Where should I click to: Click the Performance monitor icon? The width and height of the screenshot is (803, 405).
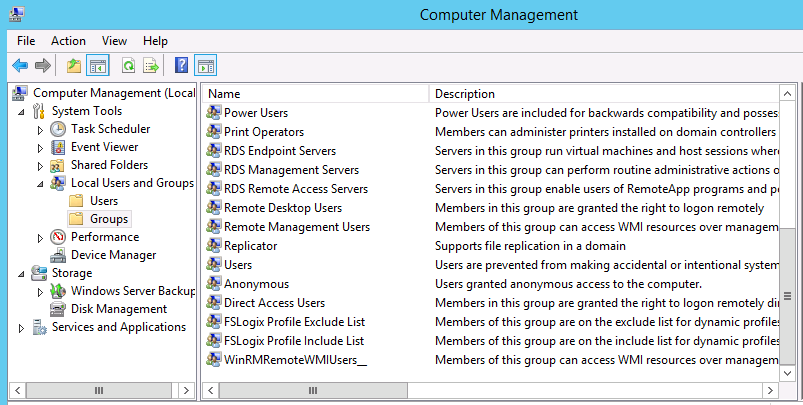coord(58,237)
